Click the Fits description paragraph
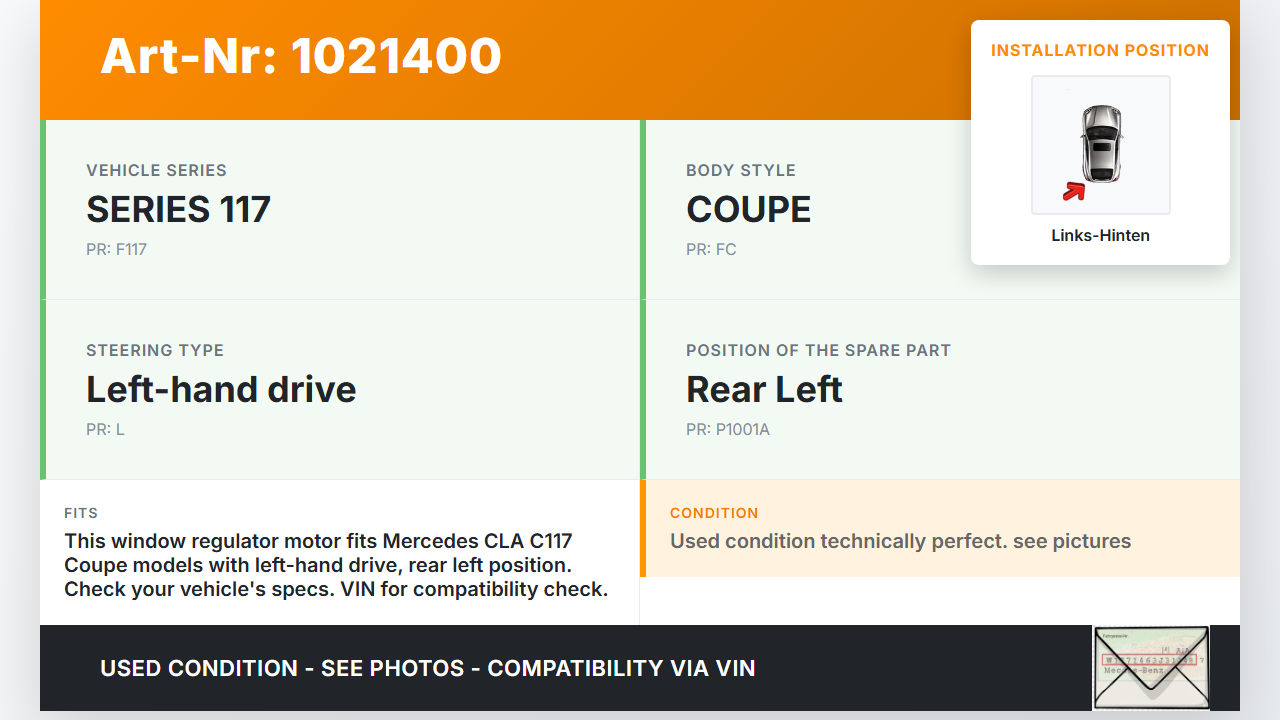The image size is (1280, 720). [x=336, y=565]
